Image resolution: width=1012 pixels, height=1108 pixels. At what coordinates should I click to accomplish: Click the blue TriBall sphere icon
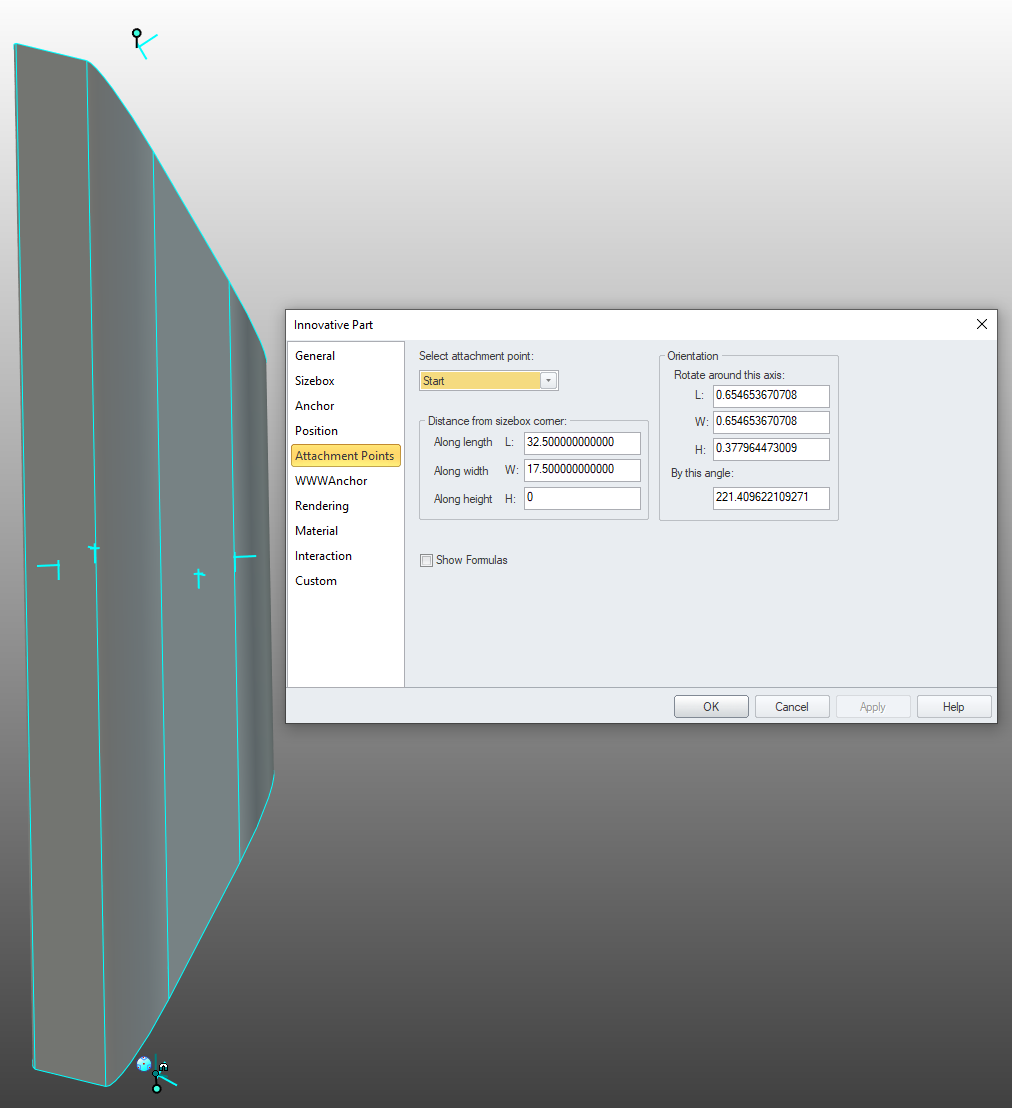(143, 1063)
